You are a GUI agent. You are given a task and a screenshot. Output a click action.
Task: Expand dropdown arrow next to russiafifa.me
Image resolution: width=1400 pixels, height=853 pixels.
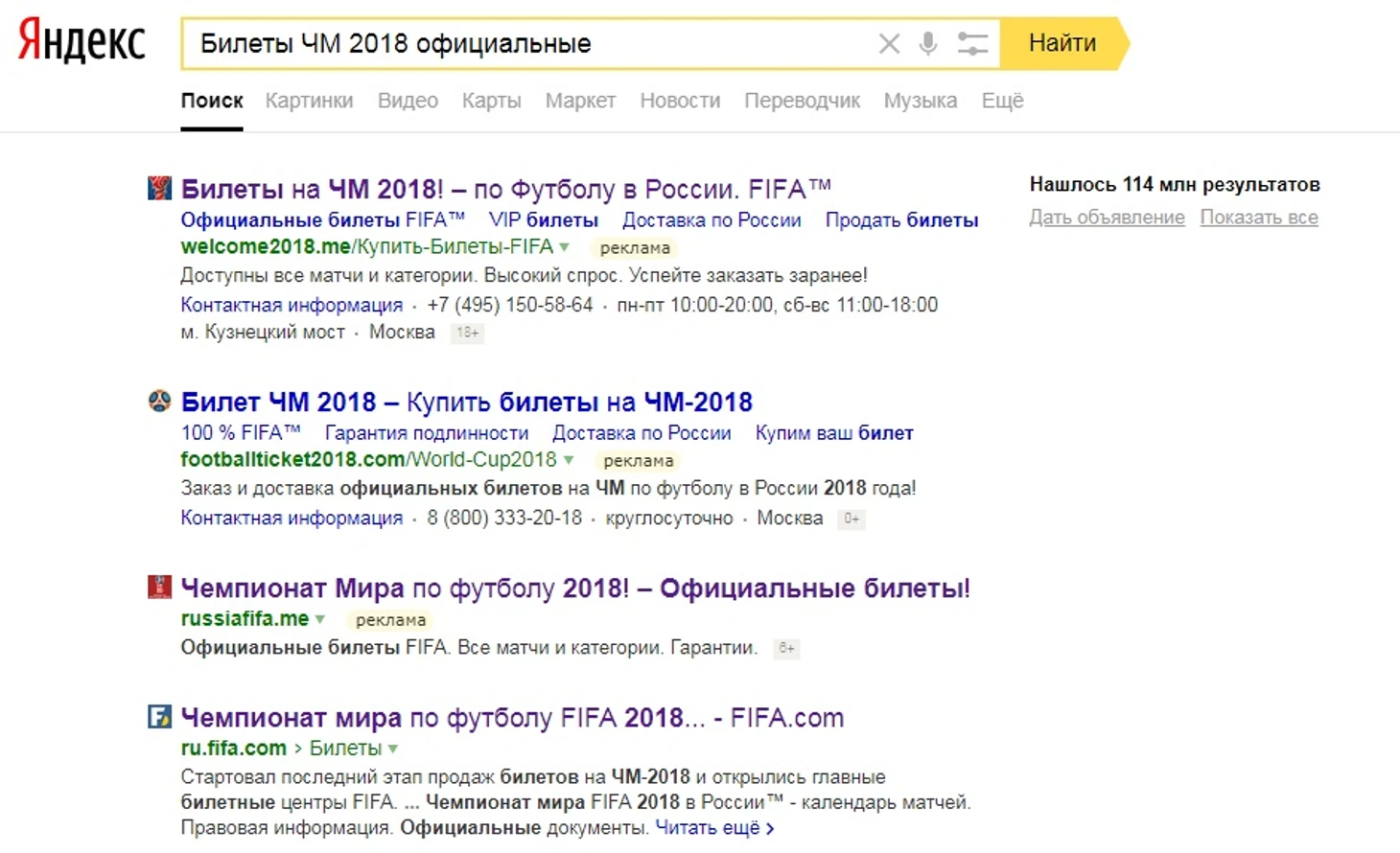[320, 619]
